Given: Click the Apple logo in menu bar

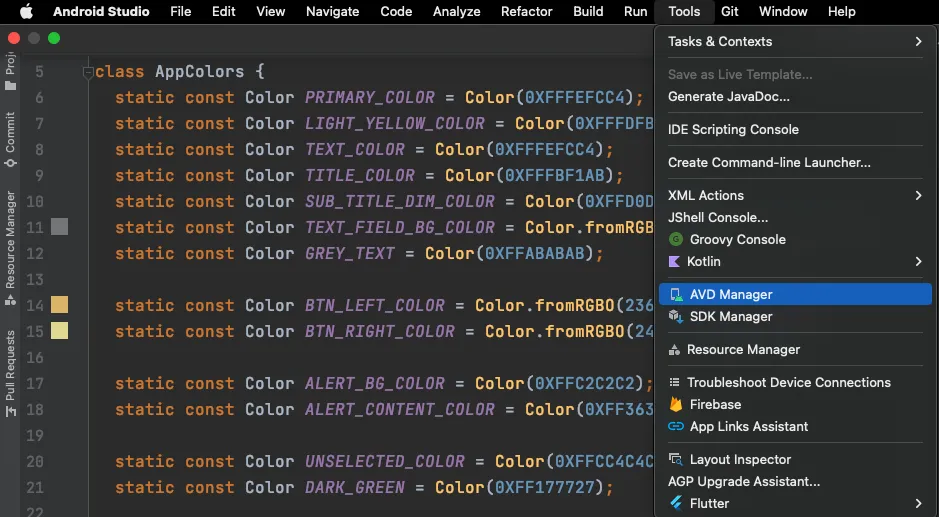Looking at the screenshot, I should [26, 12].
